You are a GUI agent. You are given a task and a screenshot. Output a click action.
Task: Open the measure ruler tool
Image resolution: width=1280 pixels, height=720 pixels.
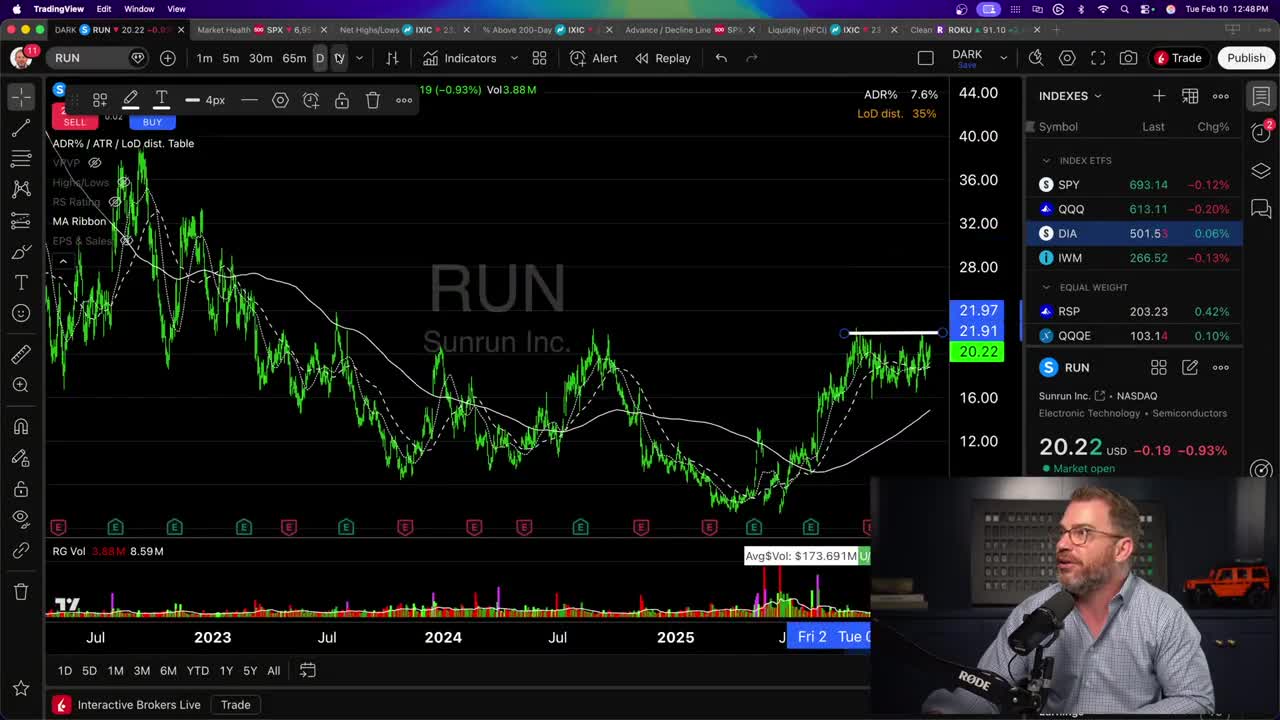[22, 352]
